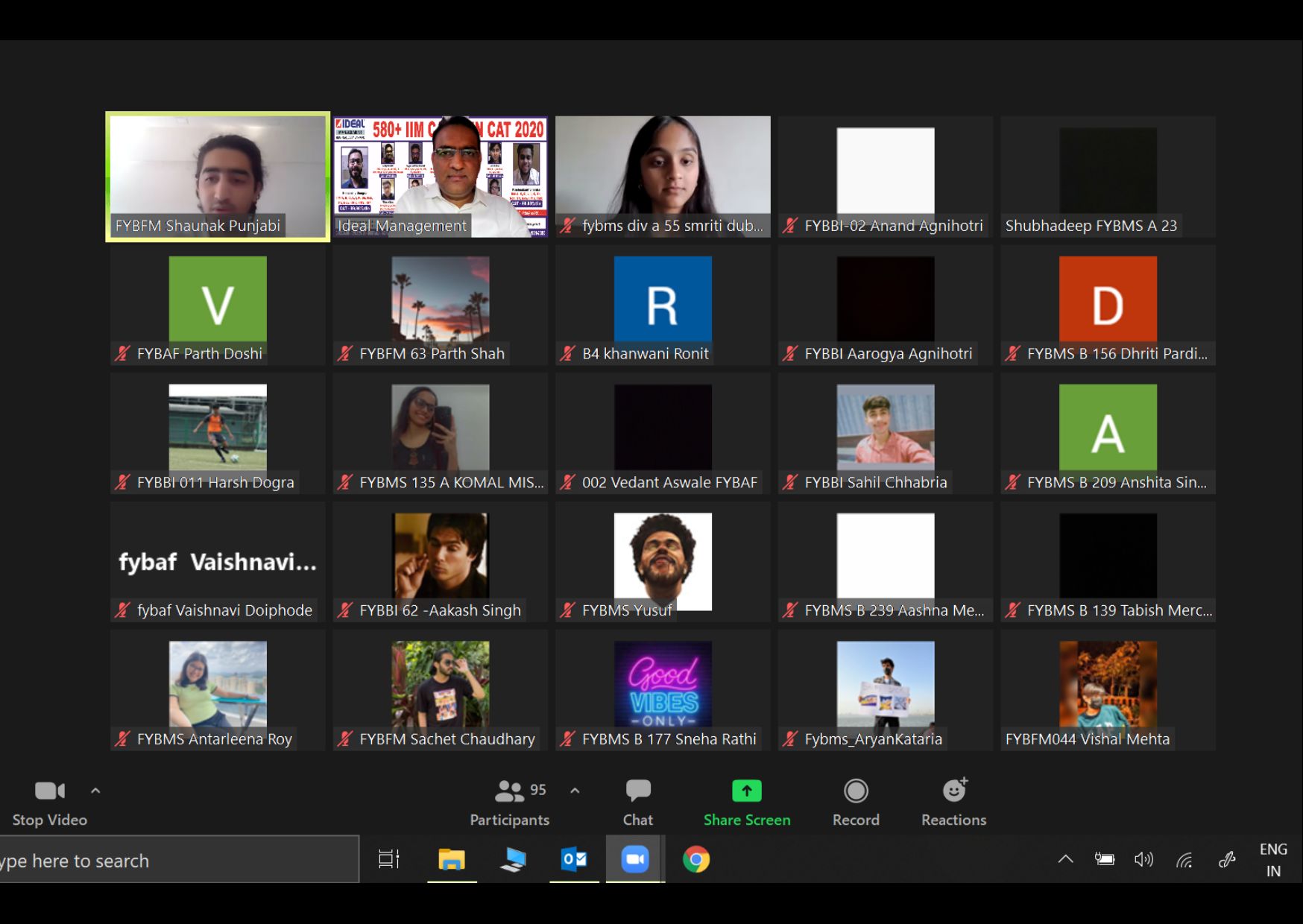Viewport: 1303px width, 924px height.
Task: Click the FYBMS B 239 Aashna tile
Action: tap(886, 562)
